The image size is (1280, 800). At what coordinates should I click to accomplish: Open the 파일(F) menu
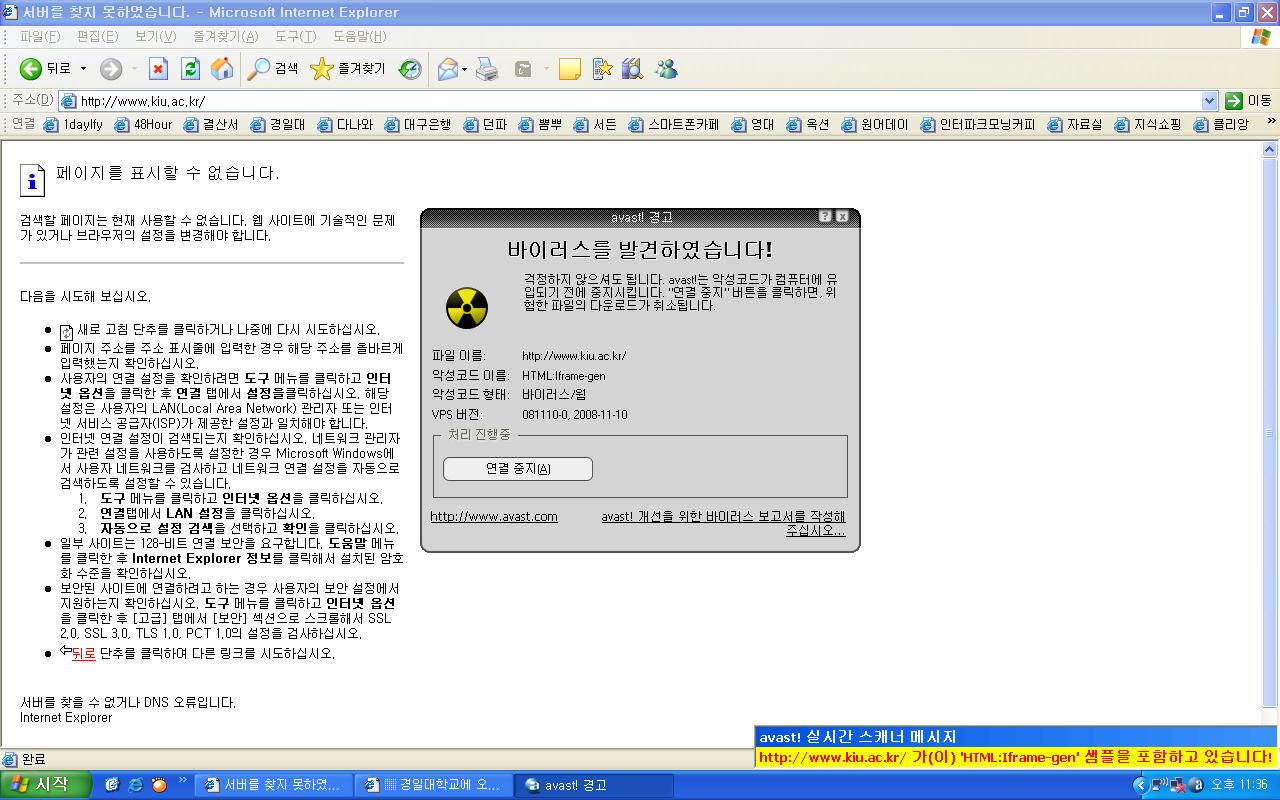pos(40,37)
